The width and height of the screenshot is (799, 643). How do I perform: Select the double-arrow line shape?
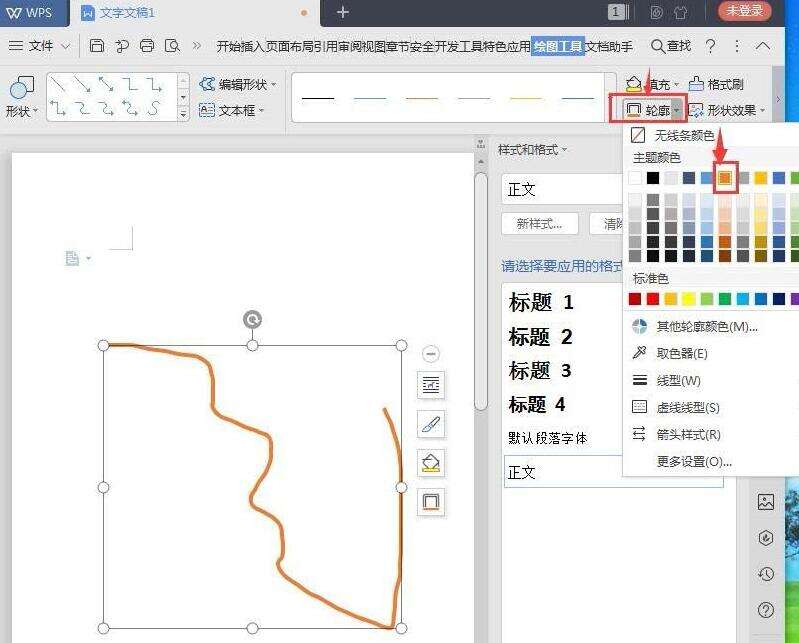click(106, 84)
